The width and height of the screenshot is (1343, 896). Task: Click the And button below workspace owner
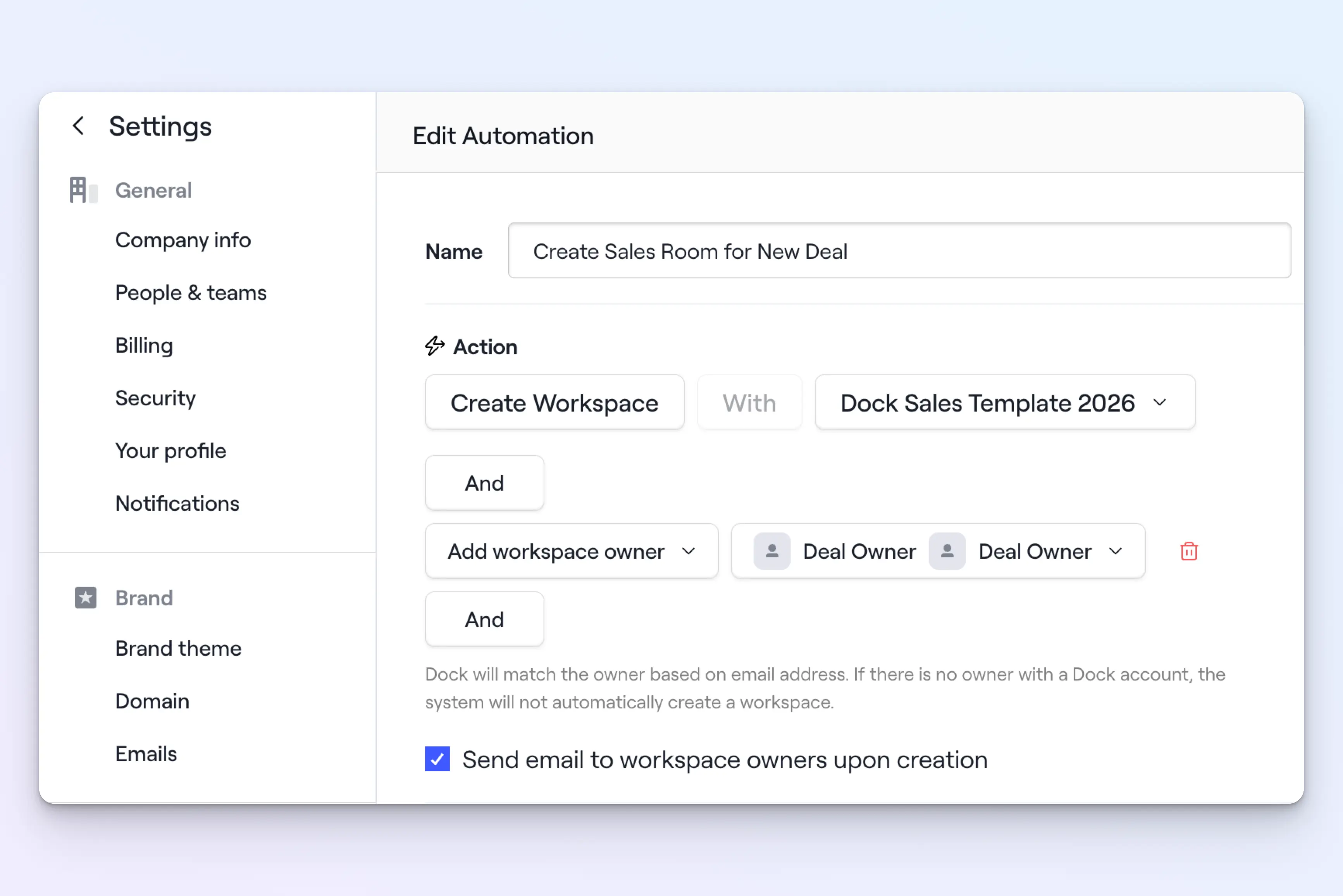click(x=484, y=619)
